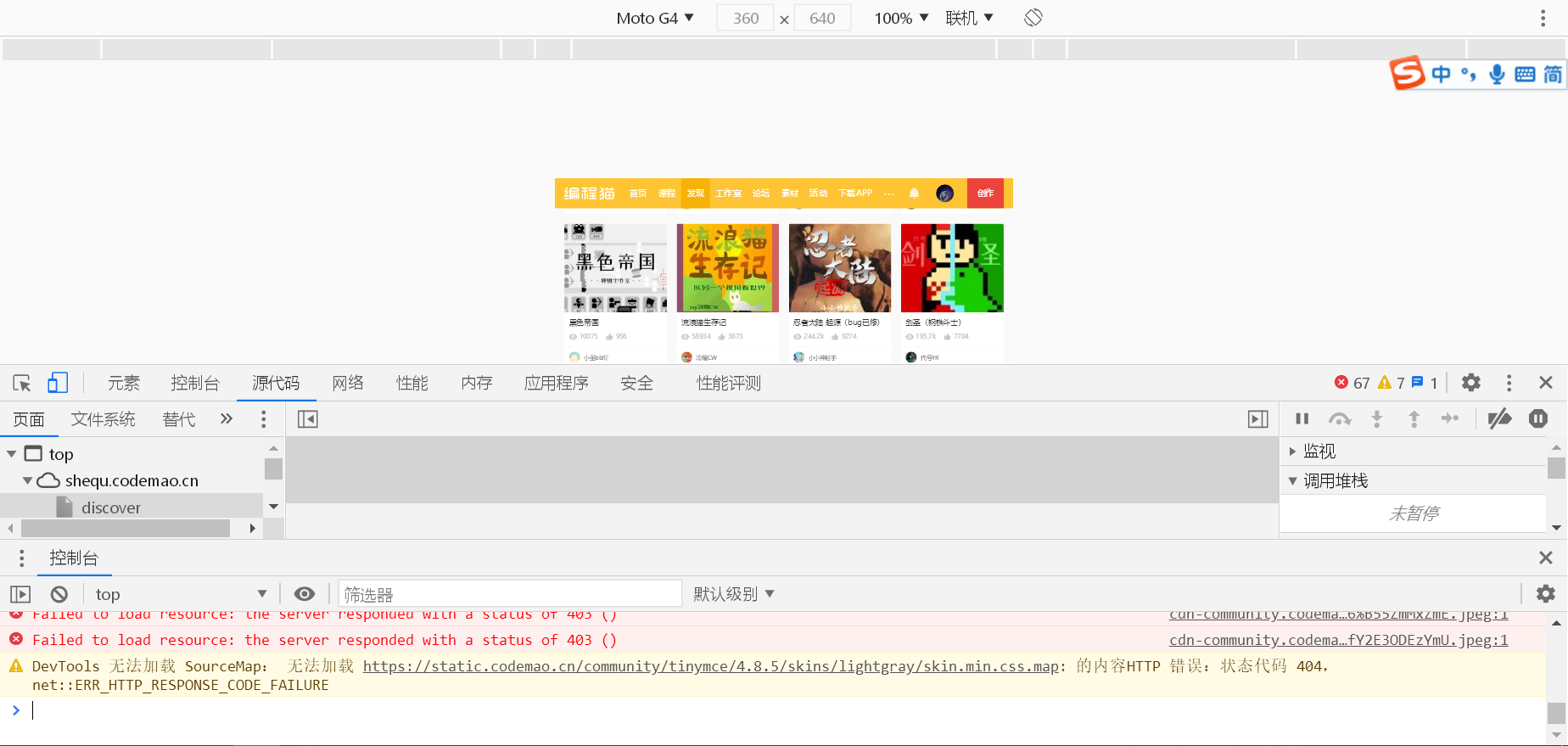Image resolution: width=1568 pixels, height=746 pixels.
Task: Switch to the 应用程序 tab
Action: tap(557, 383)
